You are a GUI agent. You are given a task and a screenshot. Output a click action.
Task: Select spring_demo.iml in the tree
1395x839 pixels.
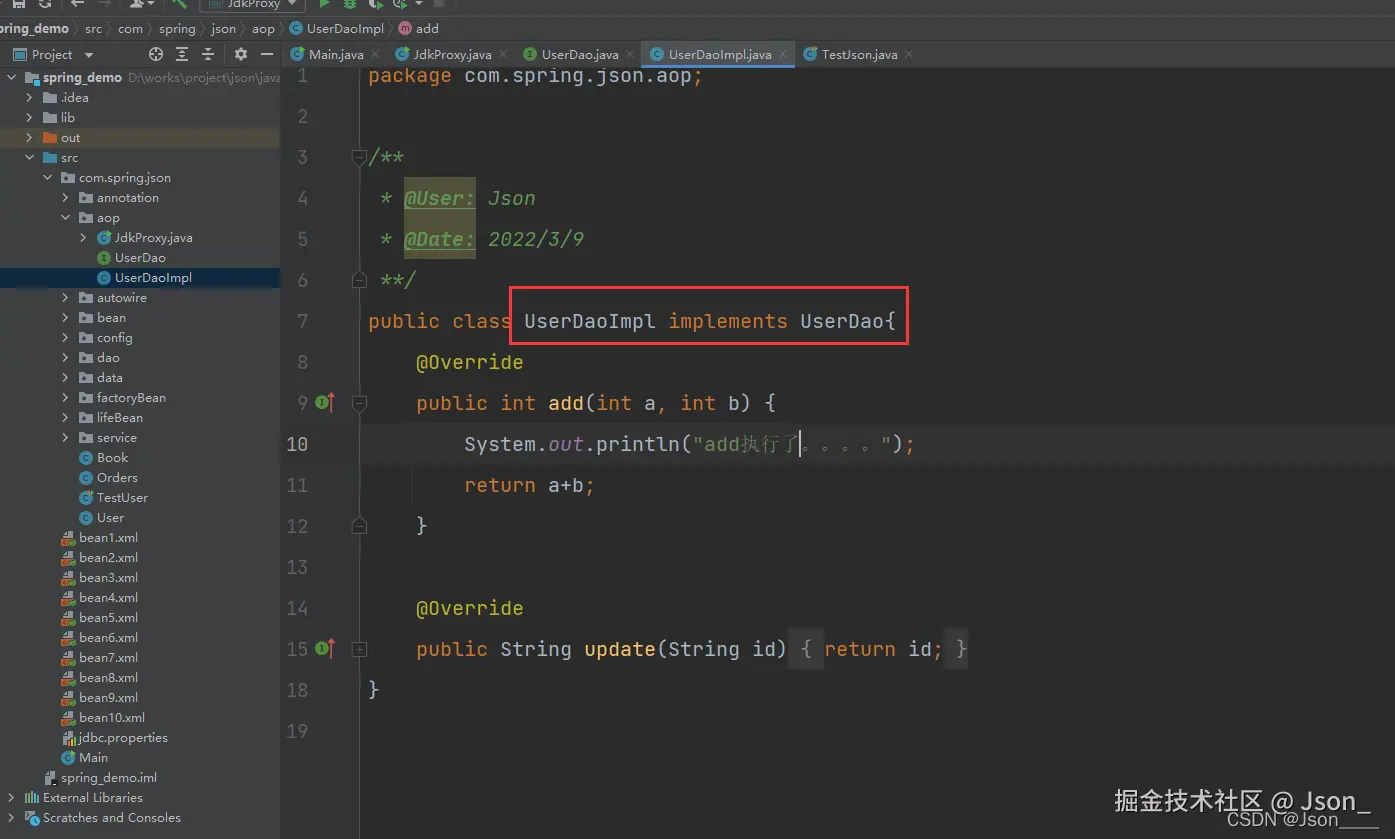click(x=109, y=778)
